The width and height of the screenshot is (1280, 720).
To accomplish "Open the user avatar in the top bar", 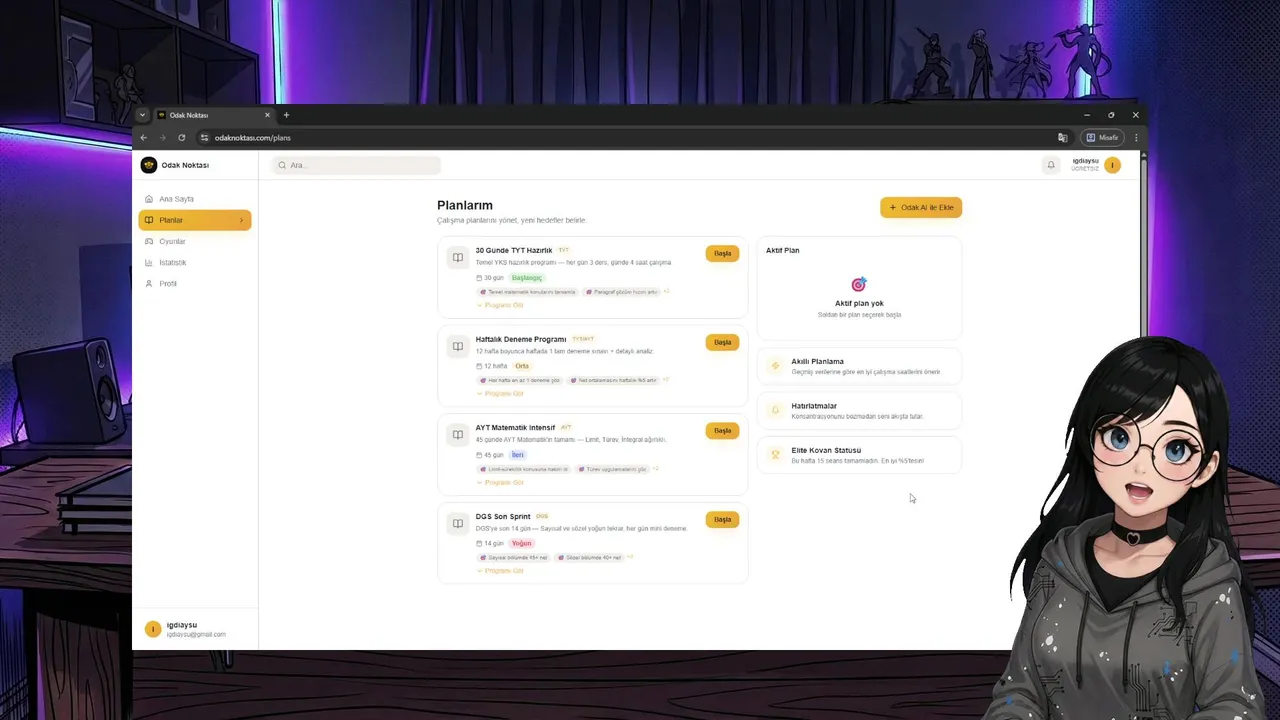I will click(x=1113, y=165).
